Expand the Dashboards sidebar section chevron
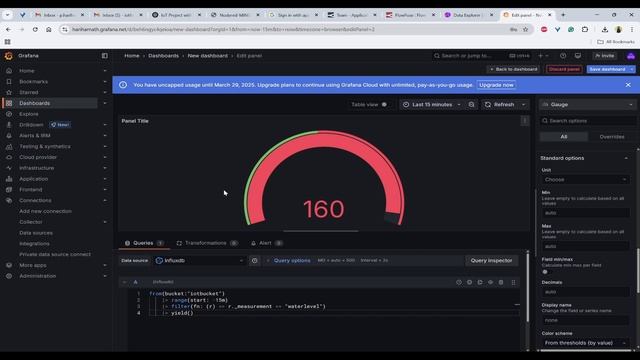 point(105,103)
